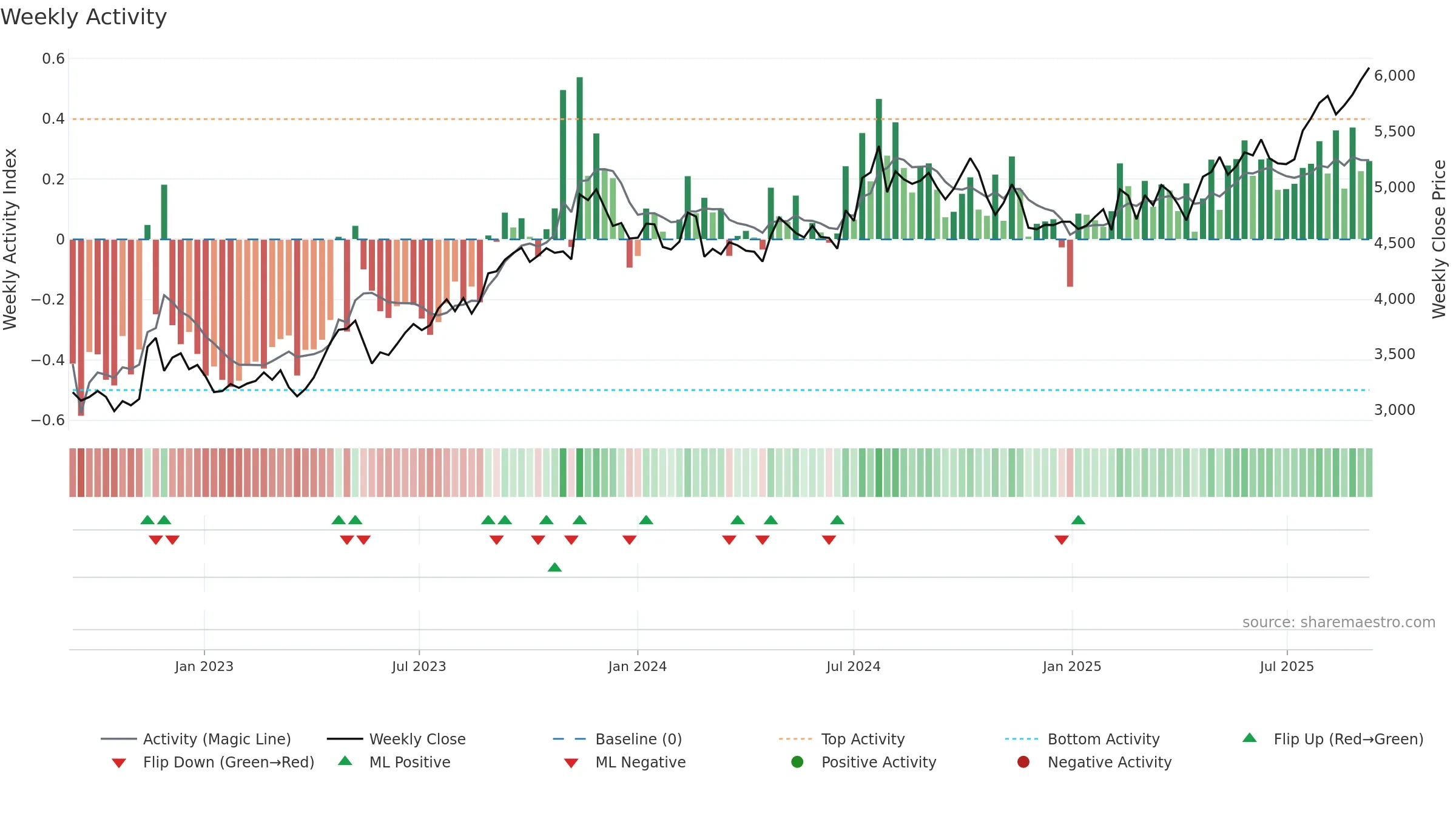The image size is (1456, 819).
Task: Click the Weekly Activity Index axis title
Action: tap(10, 239)
